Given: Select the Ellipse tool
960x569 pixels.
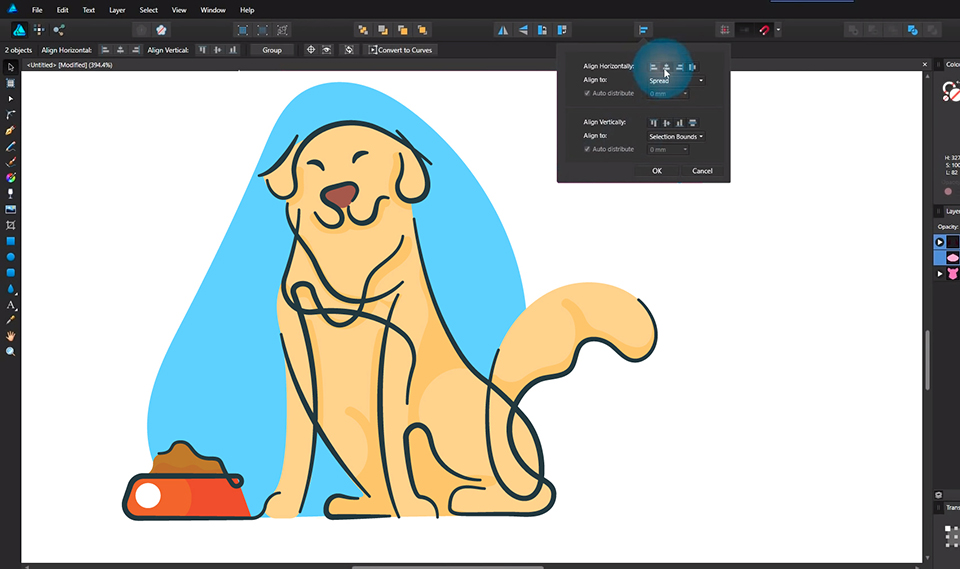Looking at the screenshot, I should point(10,257).
